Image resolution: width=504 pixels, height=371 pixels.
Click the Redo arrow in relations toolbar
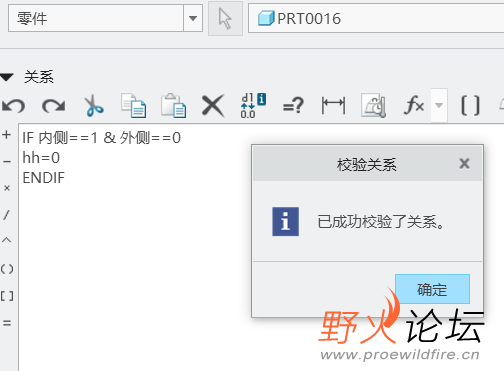[x=54, y=106]
